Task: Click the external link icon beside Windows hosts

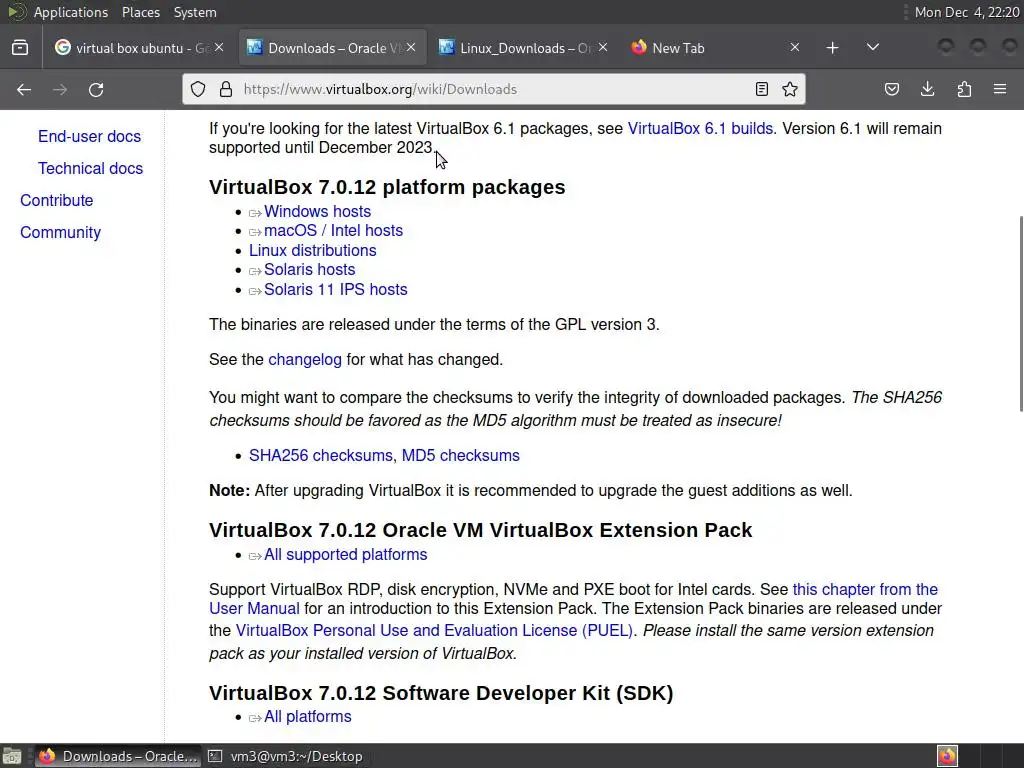Action: 255,213
